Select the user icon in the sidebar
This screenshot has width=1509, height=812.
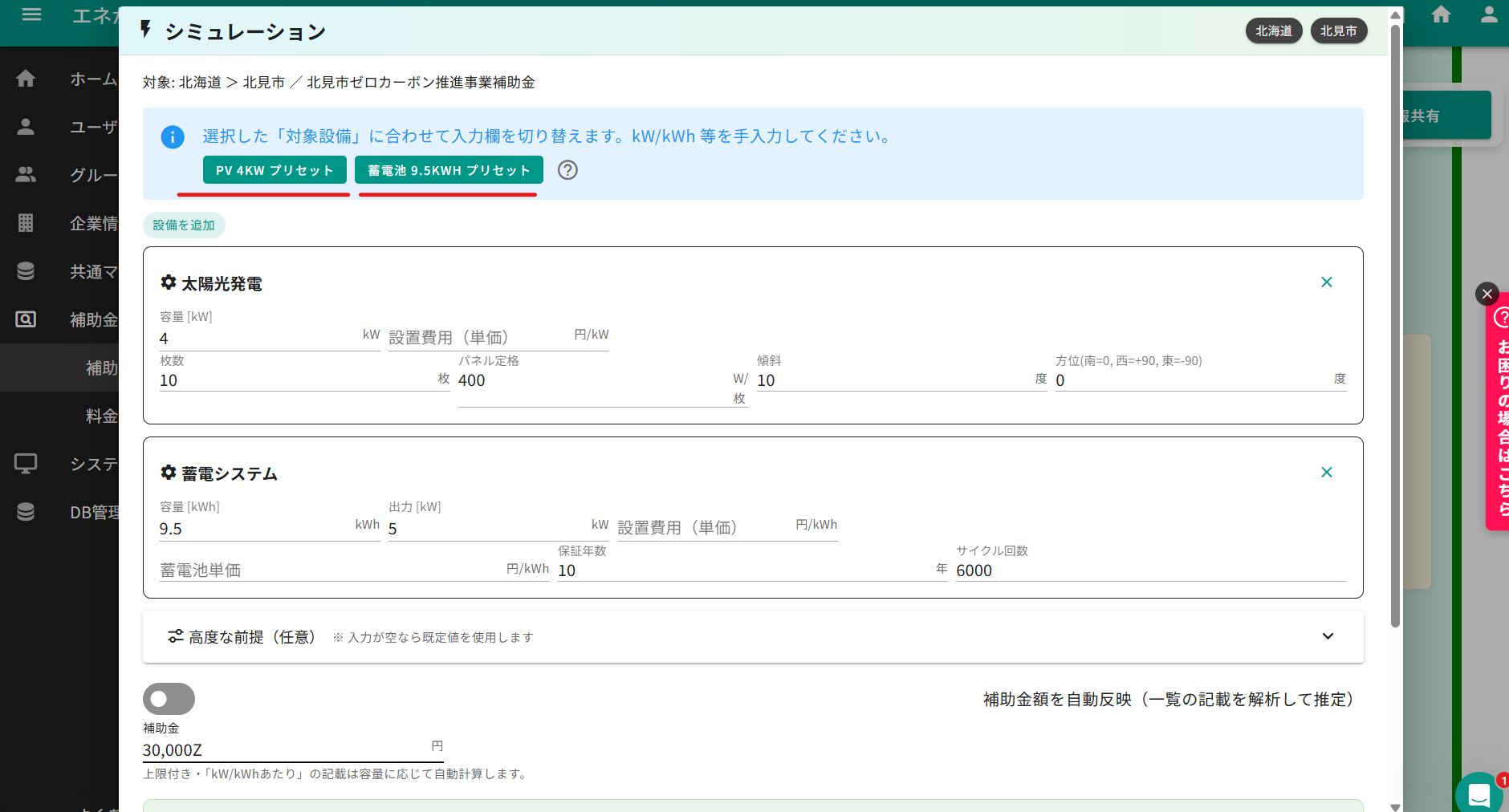26,126
